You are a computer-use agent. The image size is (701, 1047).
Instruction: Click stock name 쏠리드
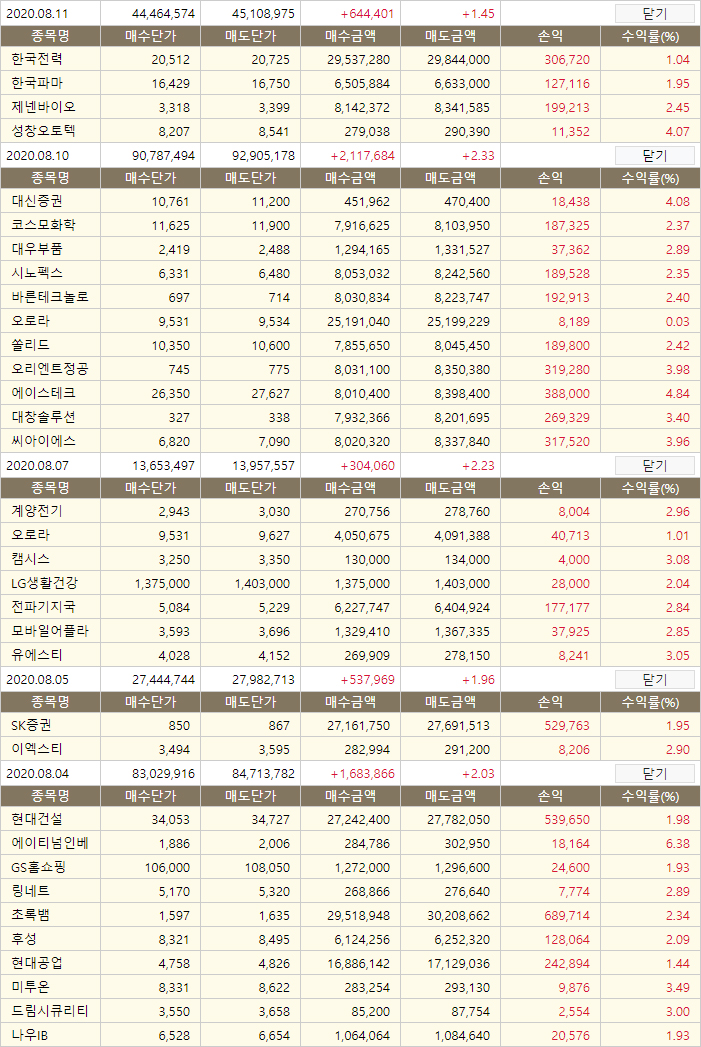(31, 346)
